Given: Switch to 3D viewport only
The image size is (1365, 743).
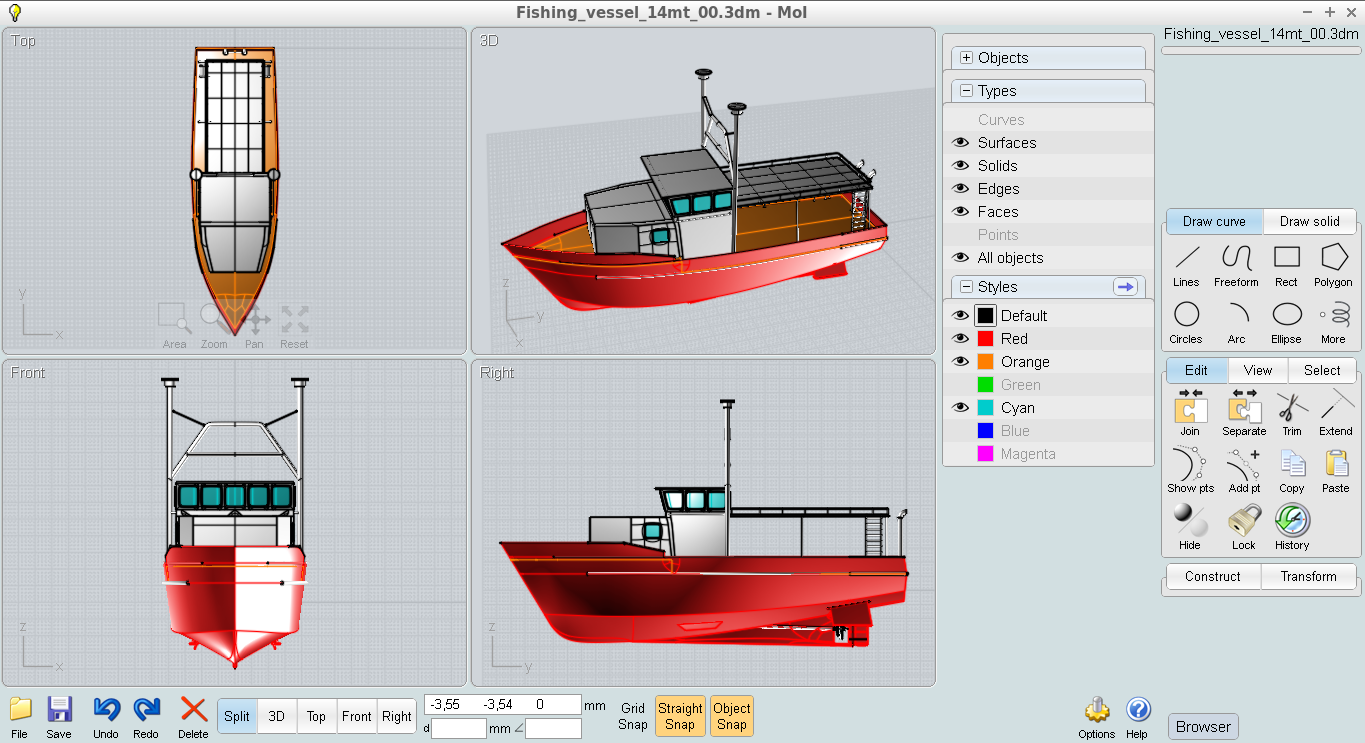Looking at the screenshot, I should 277,716.
